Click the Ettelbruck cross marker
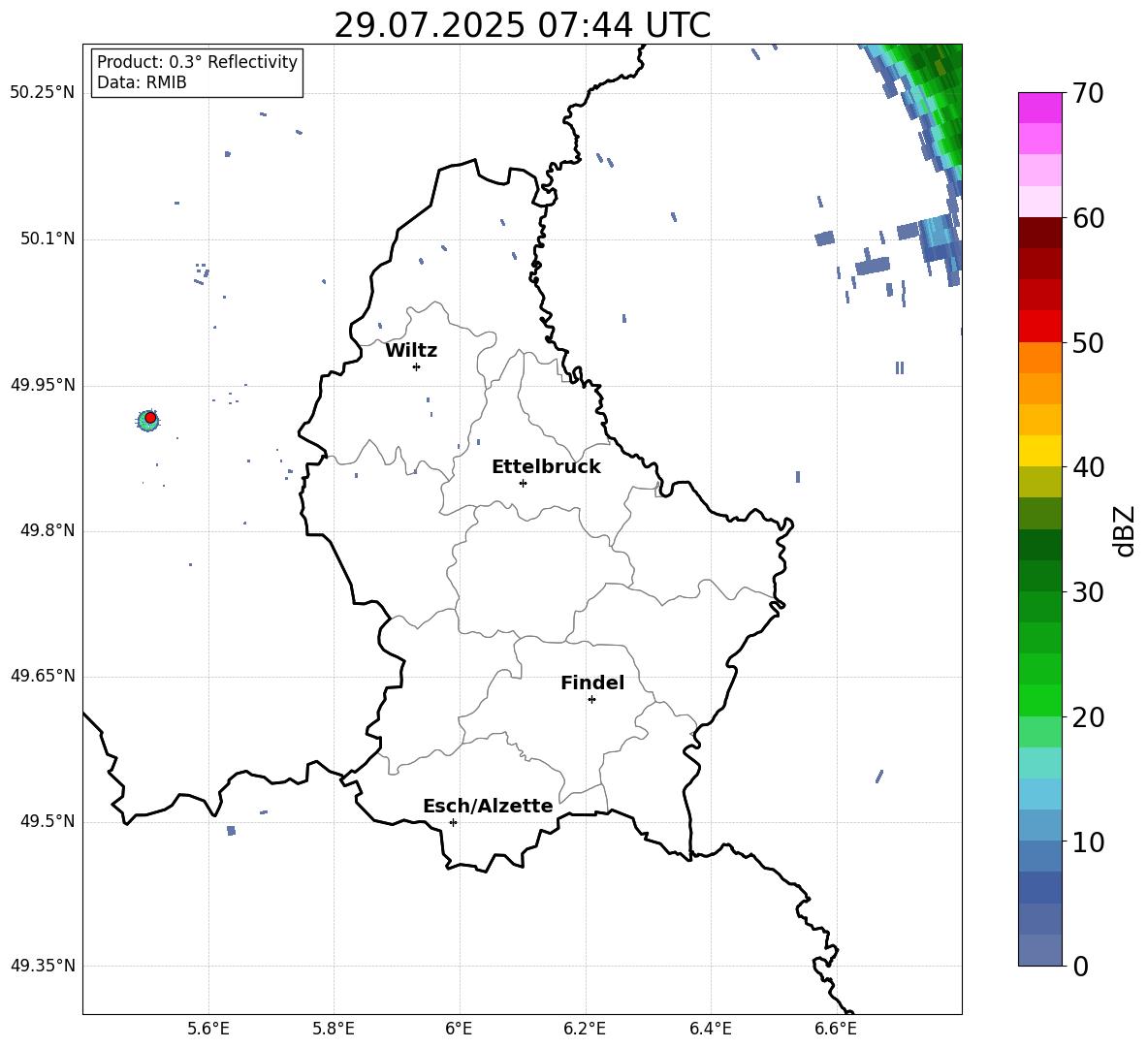This screenshot has height=1048, width=1148. click(523, 483)
